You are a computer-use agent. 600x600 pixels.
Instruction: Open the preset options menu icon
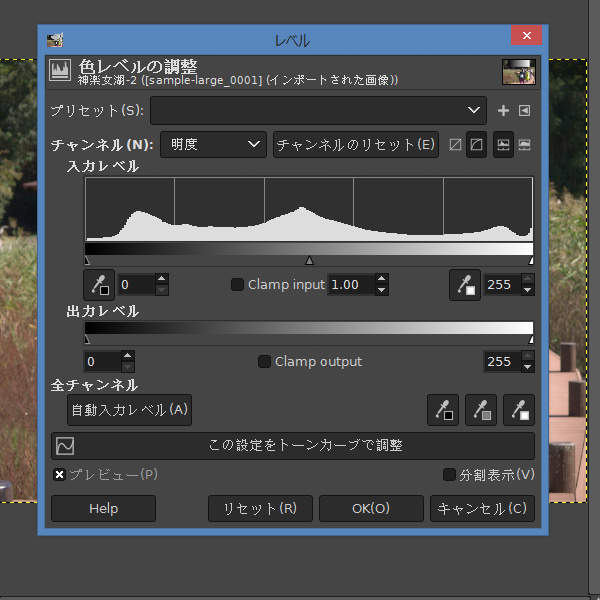coord(524,111)
